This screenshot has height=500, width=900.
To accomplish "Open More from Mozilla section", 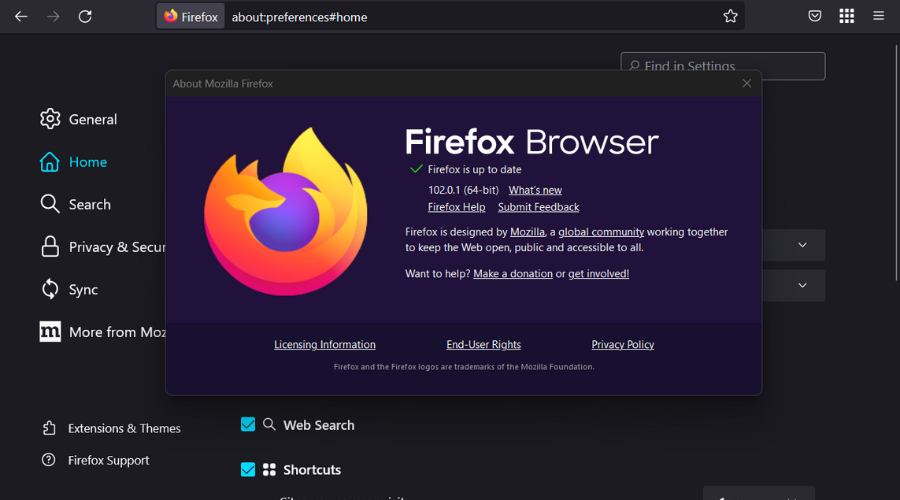I will click(117, 332).
